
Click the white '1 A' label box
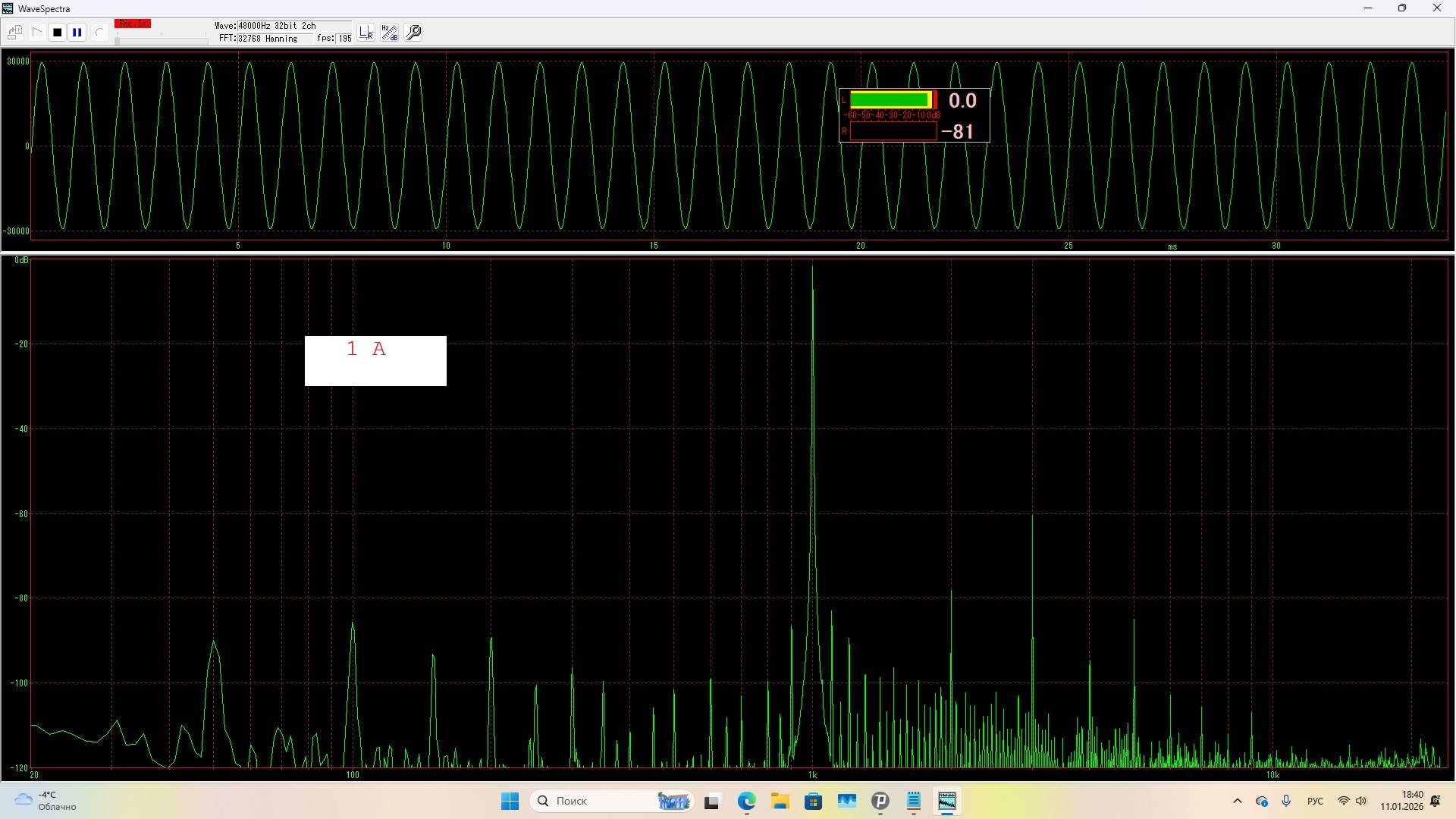(375, 361)
